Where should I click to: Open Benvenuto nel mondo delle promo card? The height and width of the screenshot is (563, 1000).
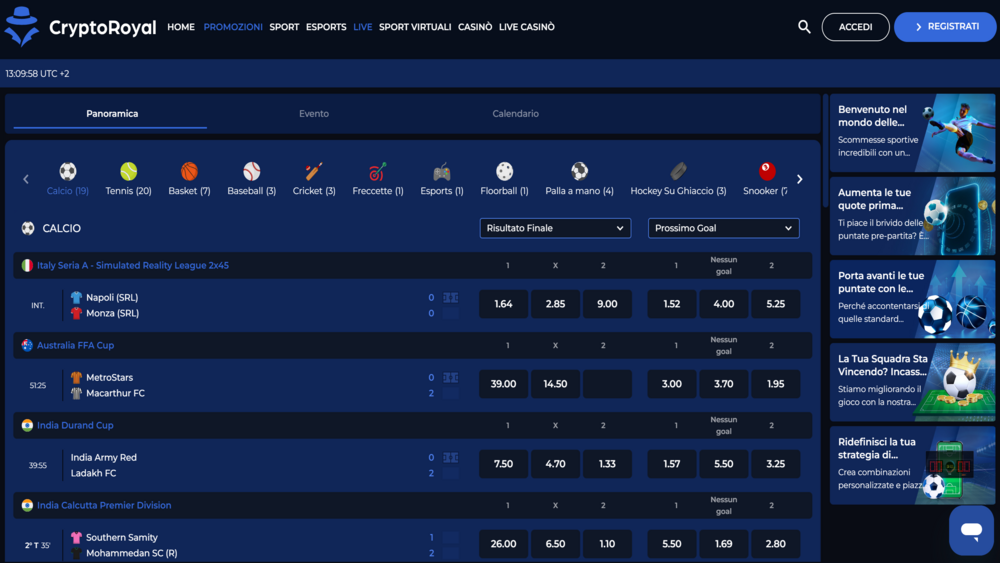(x=912, y=133)
